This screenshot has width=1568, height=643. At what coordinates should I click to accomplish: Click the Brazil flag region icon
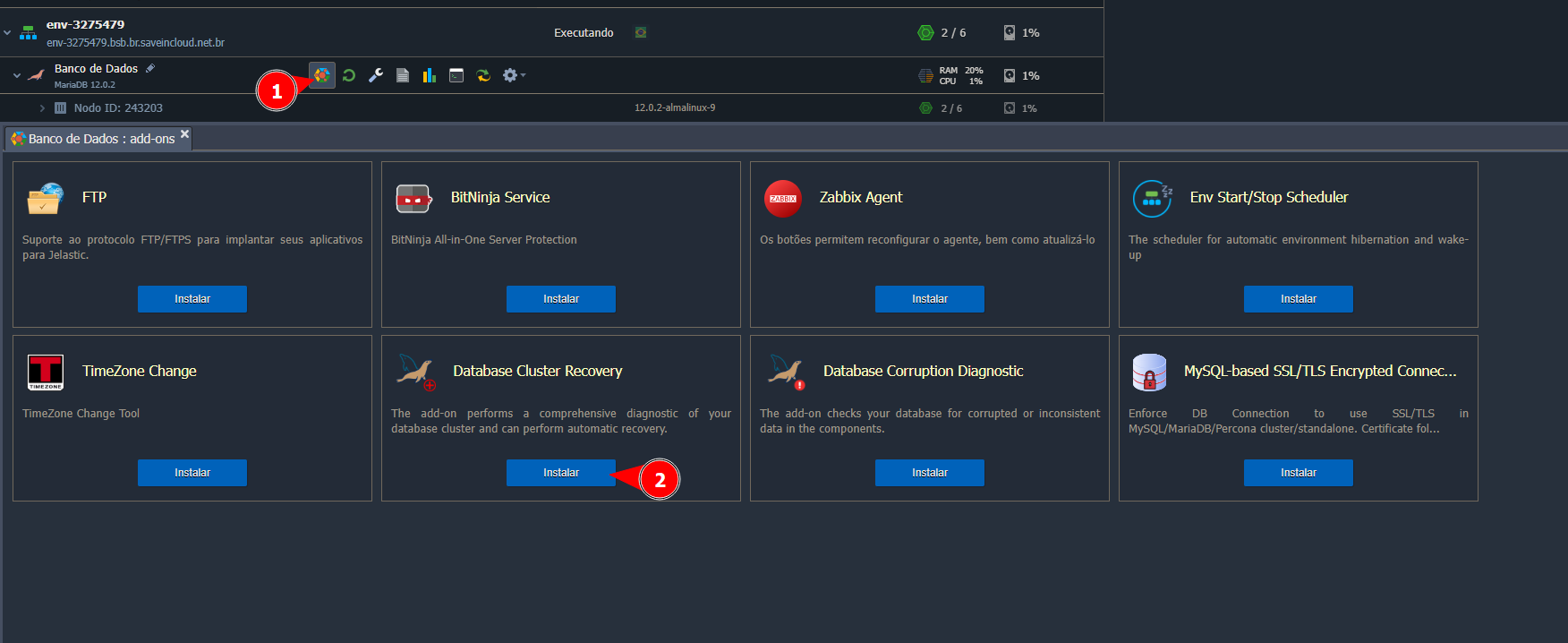click(x=641, y=33)
